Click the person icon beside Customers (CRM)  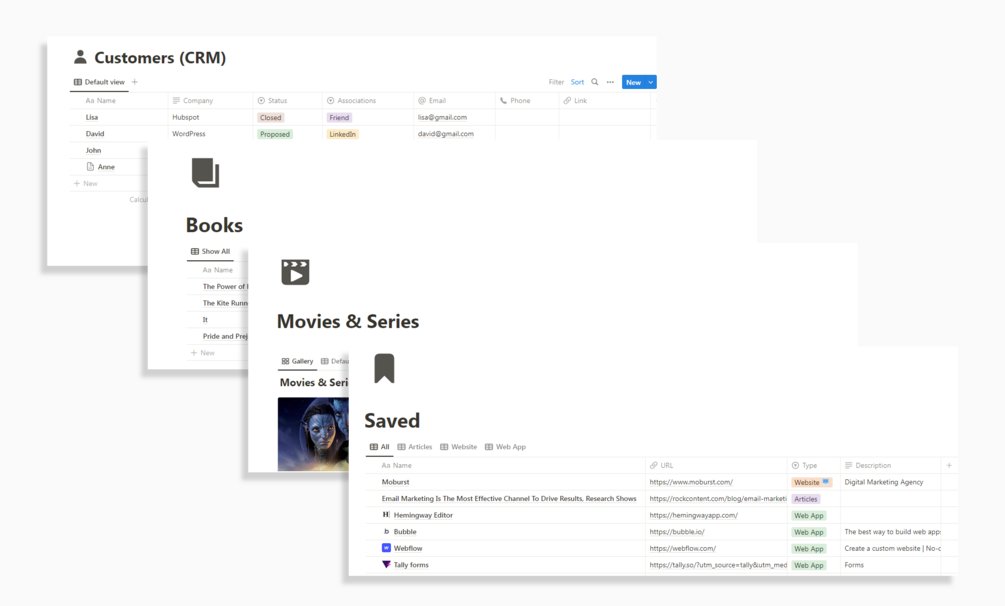80,57
